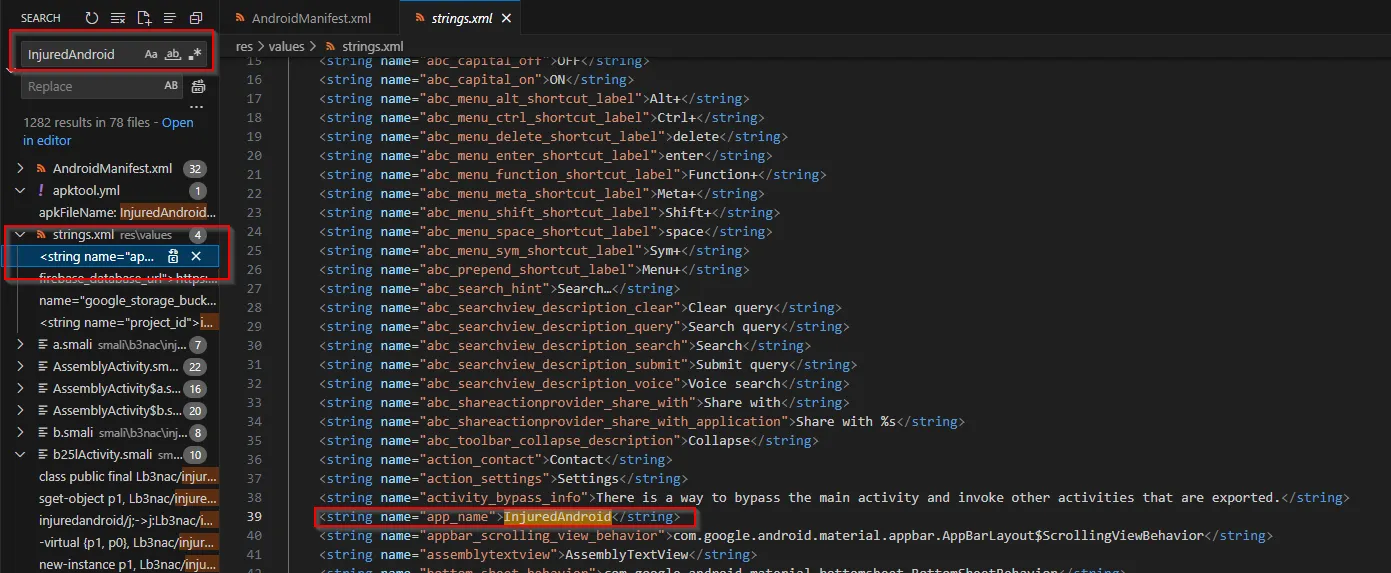
Task: Toggle Match Case in search box
Action: coord(151,54)
